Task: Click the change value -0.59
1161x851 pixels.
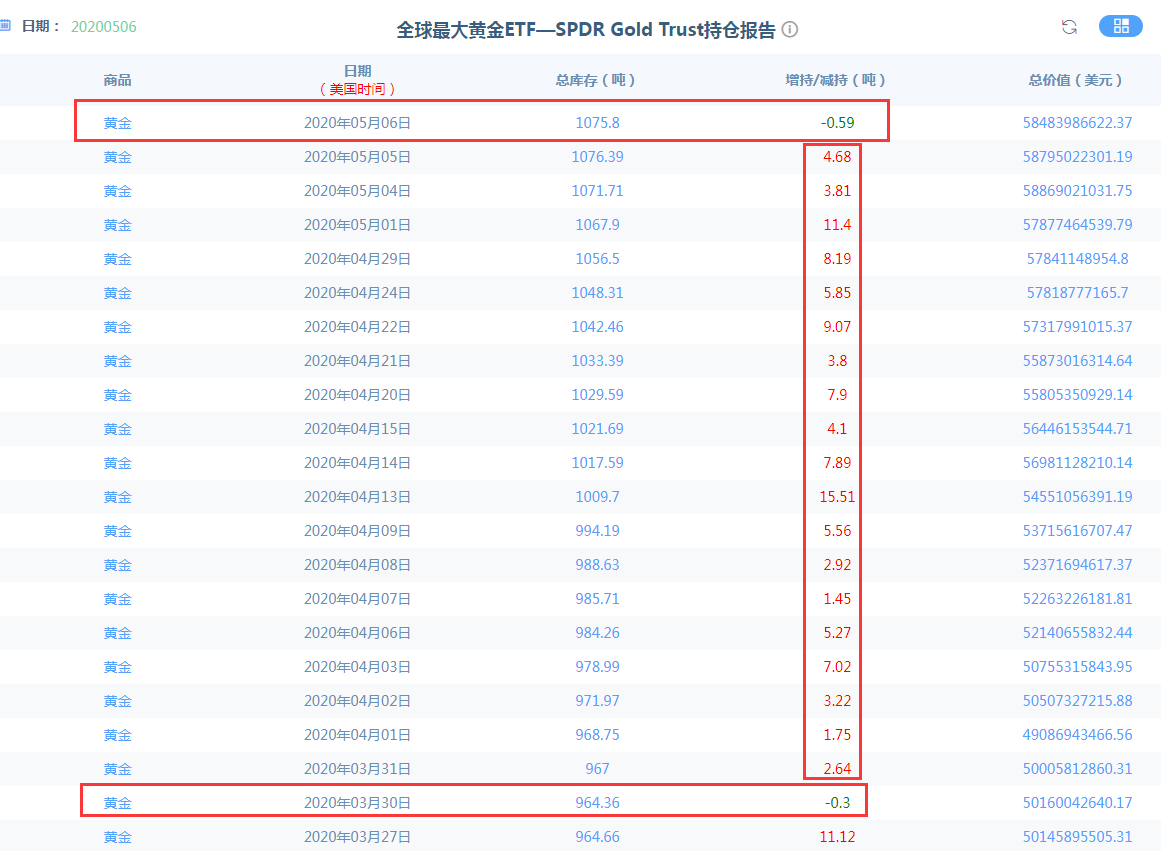Action: (x=837, y=123)
